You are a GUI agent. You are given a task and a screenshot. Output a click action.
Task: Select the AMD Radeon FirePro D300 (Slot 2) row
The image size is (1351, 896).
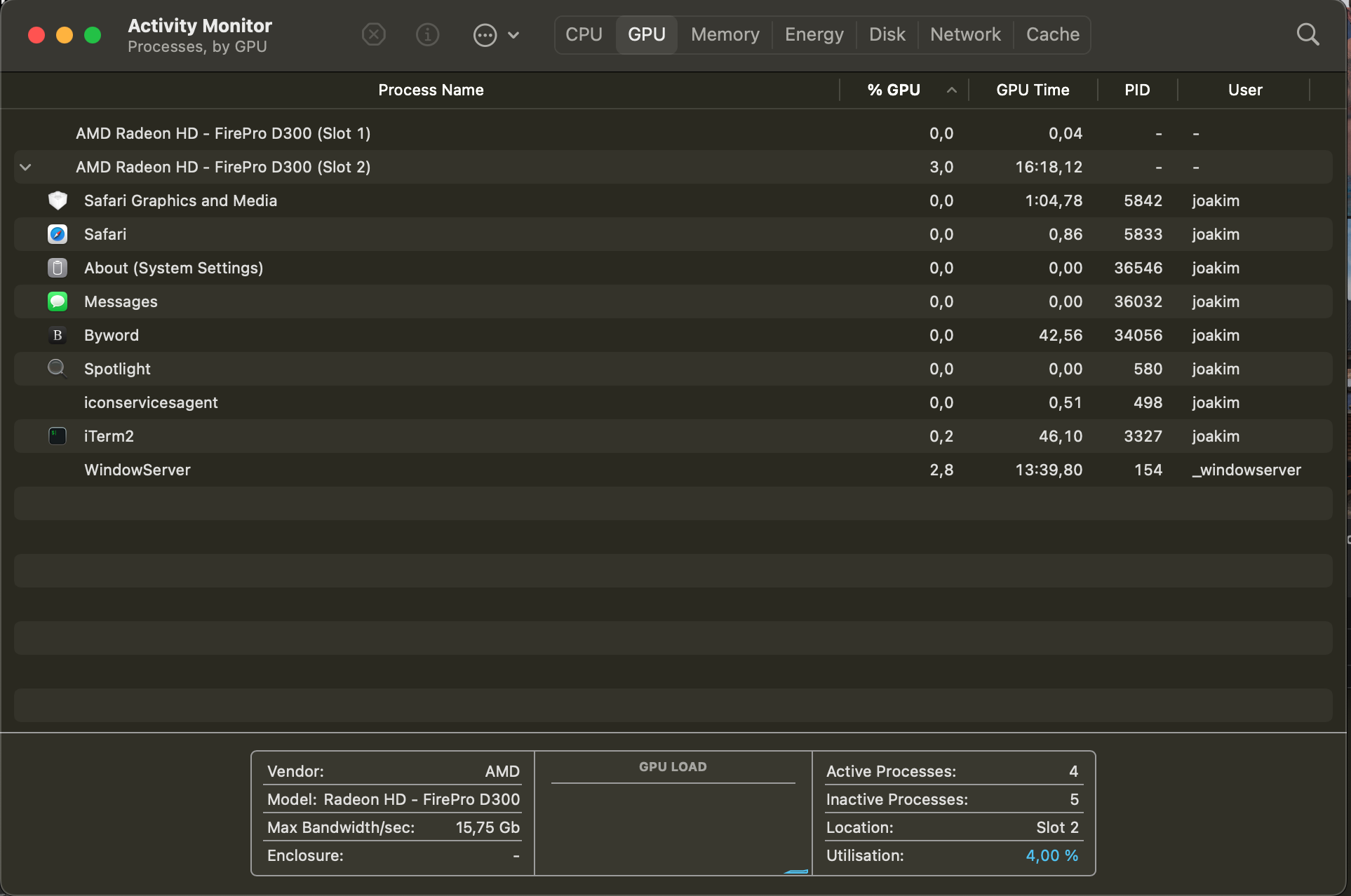coord(673,167)
